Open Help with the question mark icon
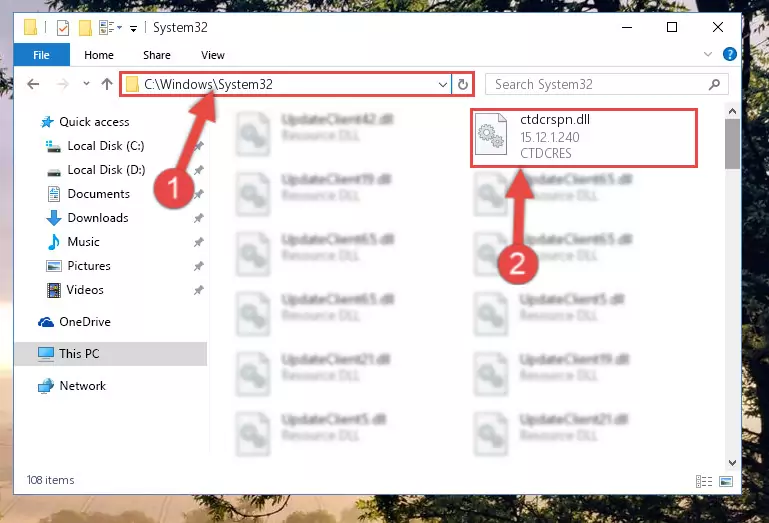Image resolution: width=769 pixels, height=523 pixels. (x=729, y=54)
